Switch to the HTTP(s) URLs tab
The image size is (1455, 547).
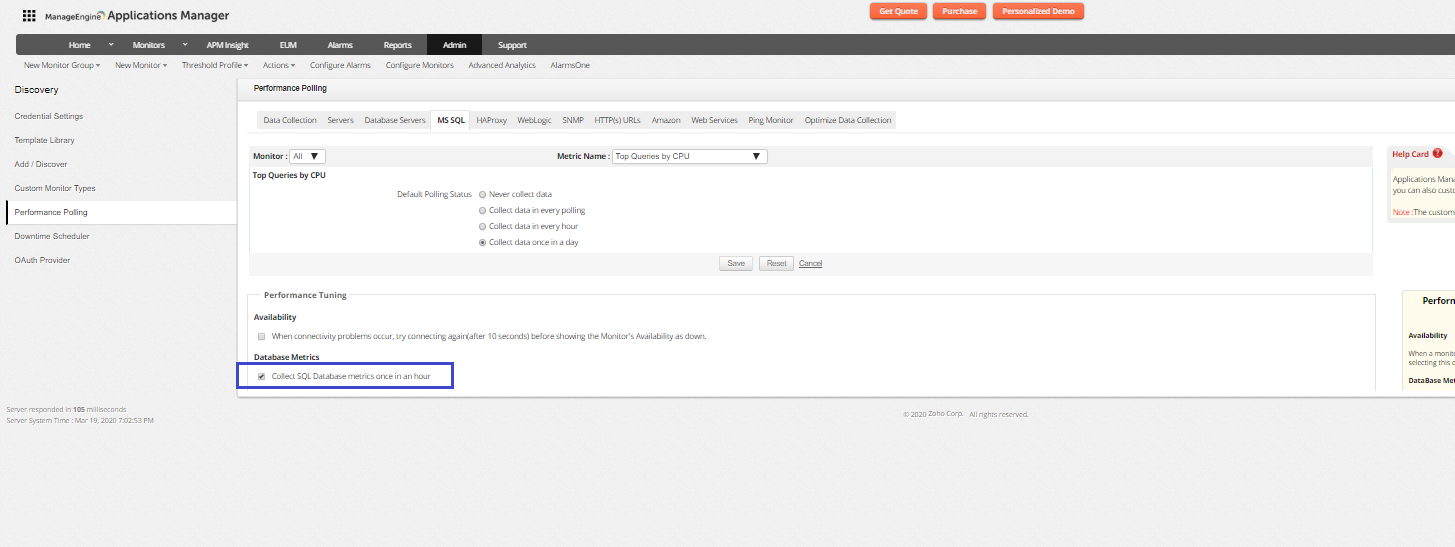tap(617, 120)
